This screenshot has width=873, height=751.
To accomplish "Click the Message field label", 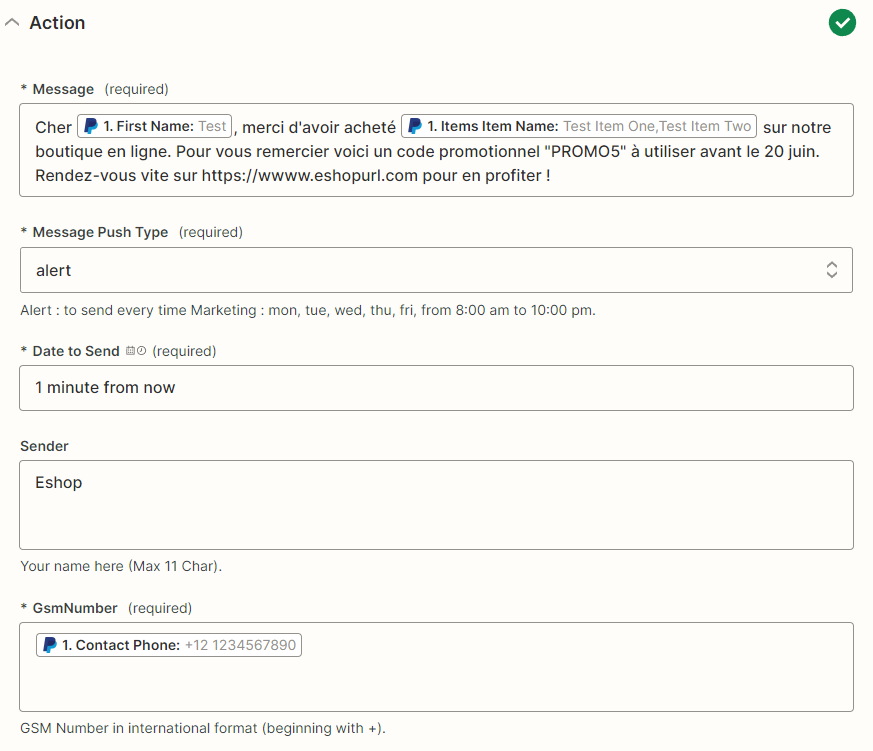I will [63, 89].
